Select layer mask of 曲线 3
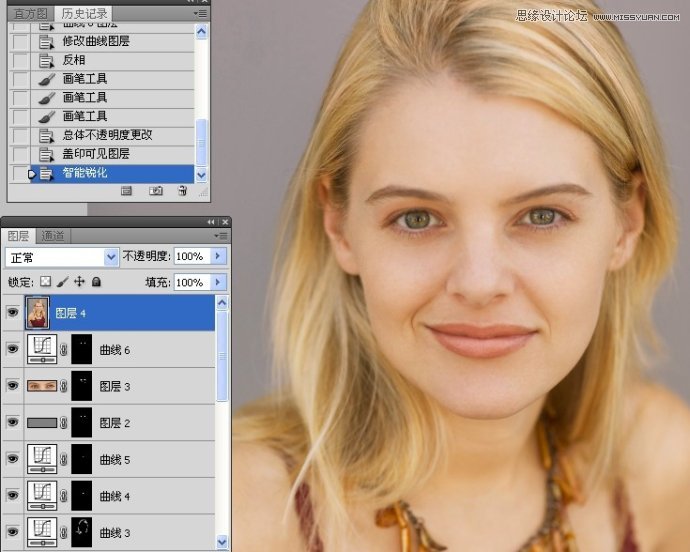The height and width of the screenshot is (552, 690). pyautogui.click(x=81, y=532)
